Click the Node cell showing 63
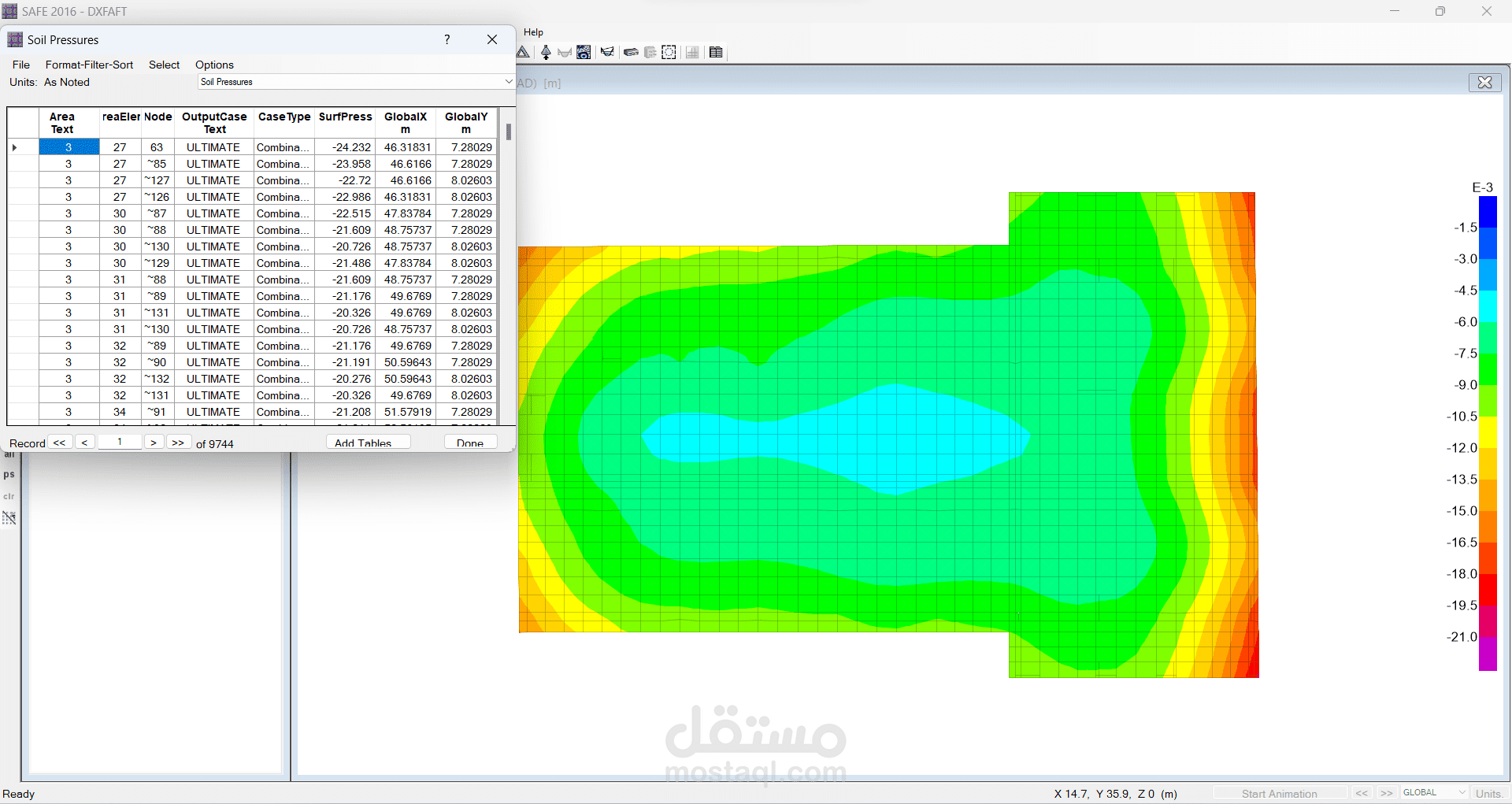The height and width of the screenshot is (804, 1512). pyautogui.click(x=157, y=147)
